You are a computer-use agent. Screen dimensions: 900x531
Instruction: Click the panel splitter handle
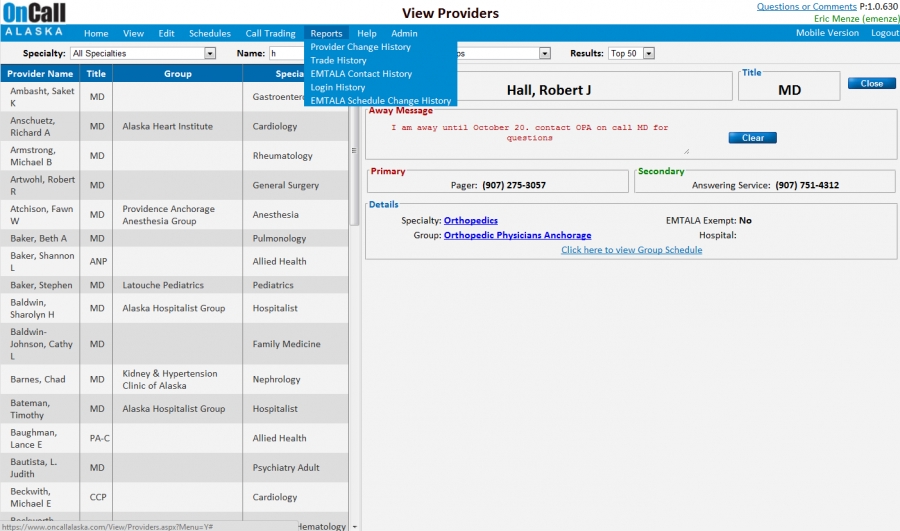(354, 151)
